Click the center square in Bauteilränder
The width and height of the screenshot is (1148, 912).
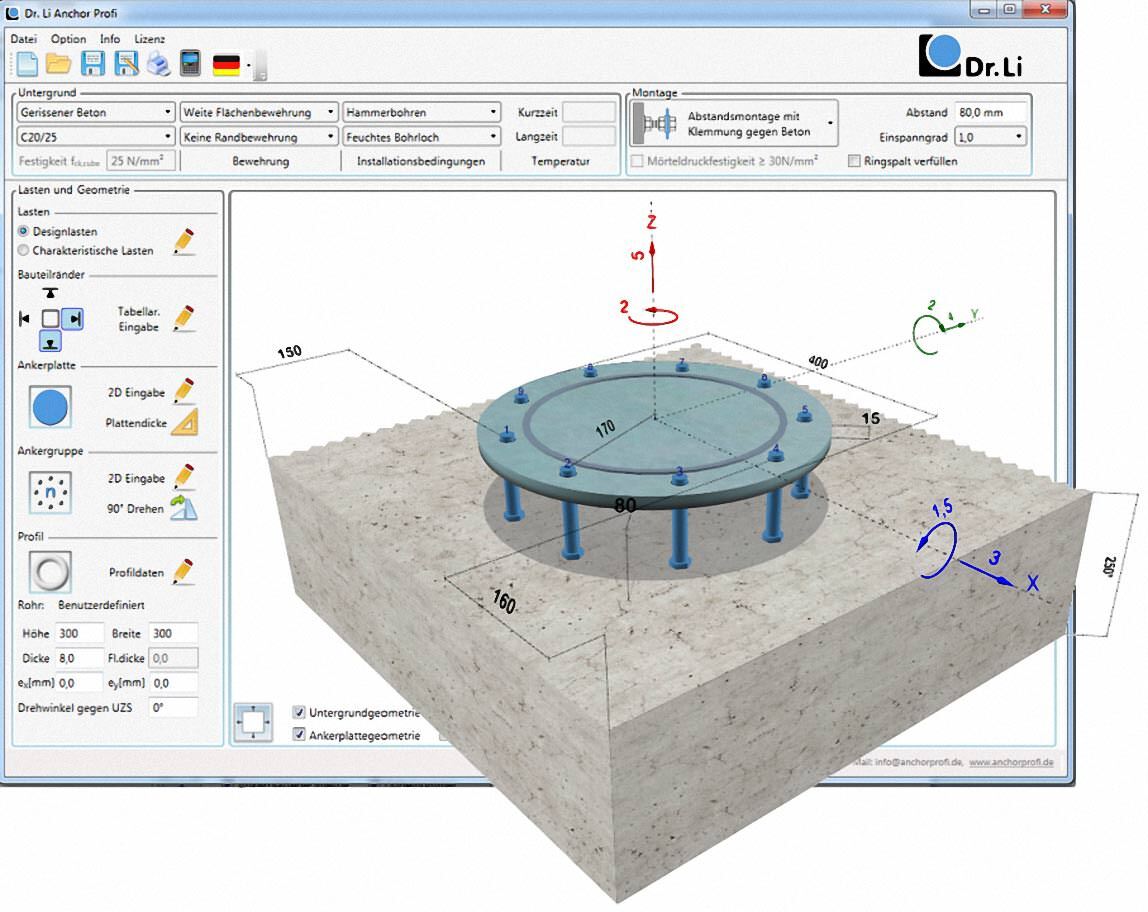50,318
